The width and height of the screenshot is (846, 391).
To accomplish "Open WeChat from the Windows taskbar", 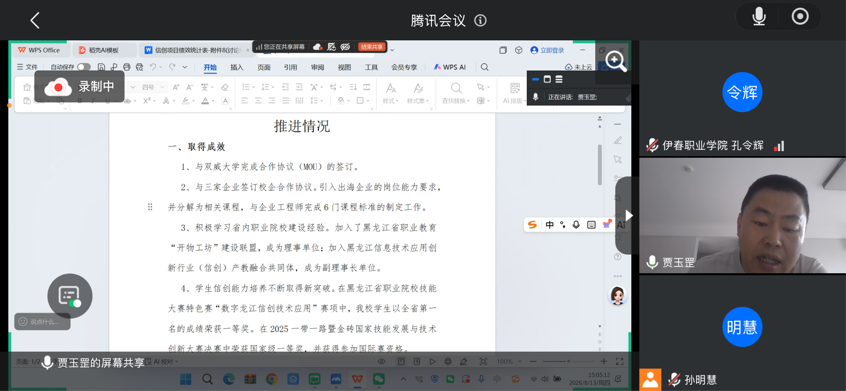I will (379, 379).
